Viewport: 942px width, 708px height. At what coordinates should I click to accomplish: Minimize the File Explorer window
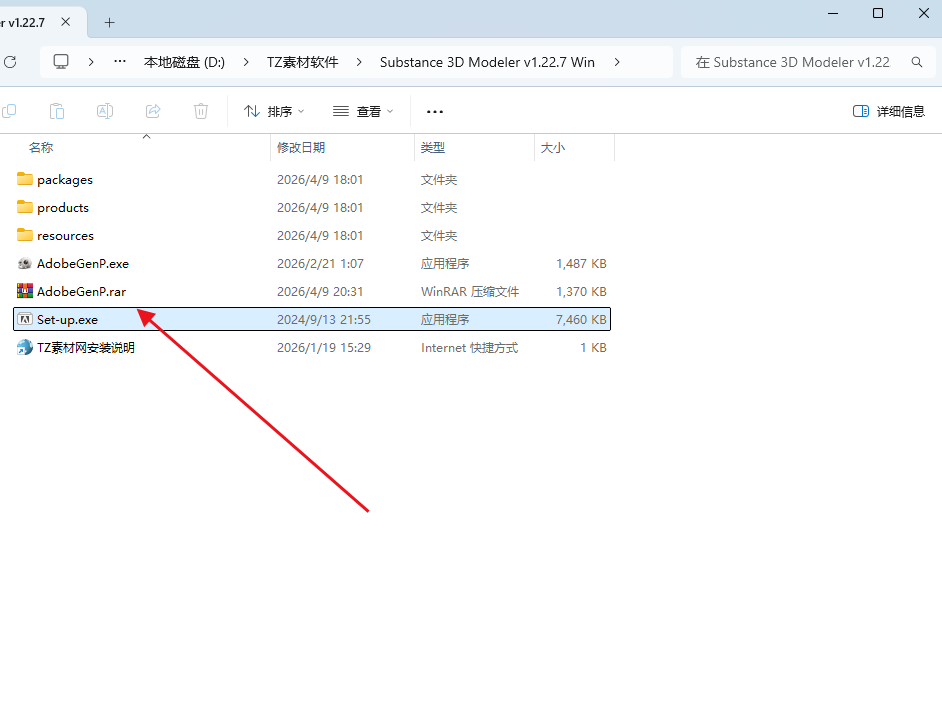pyautogui.click(x=833, y=13)
